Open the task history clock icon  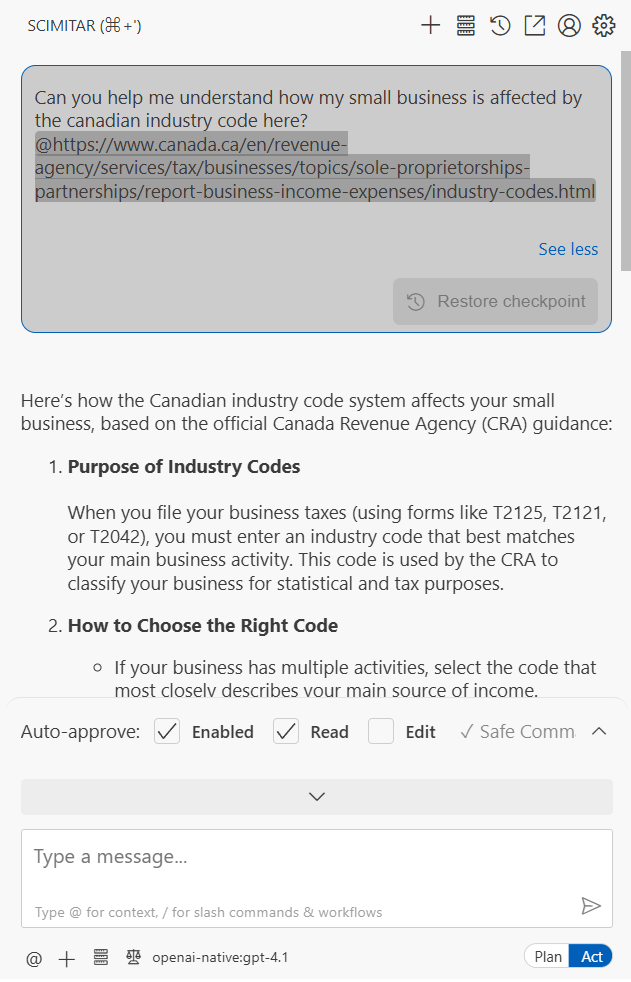(x=500, y=26)
